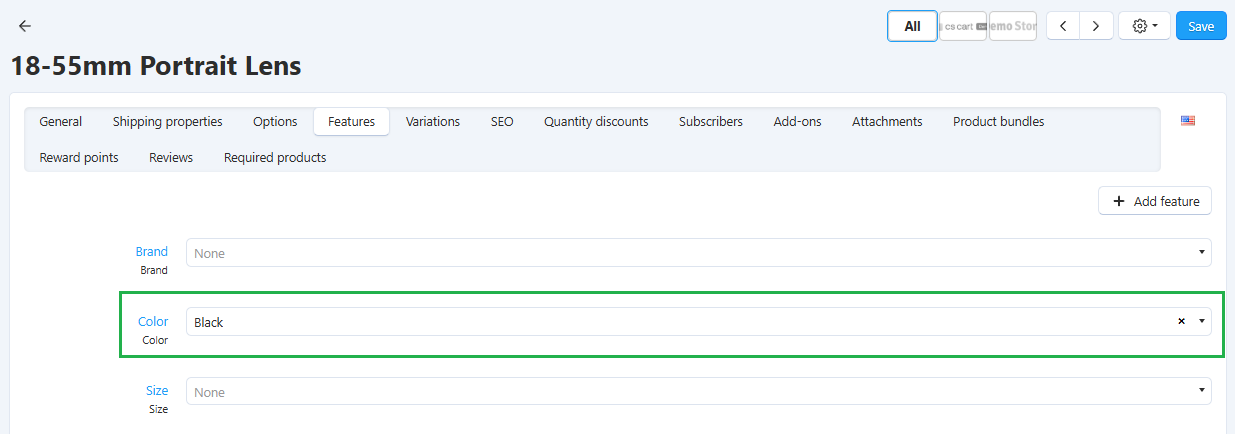
Task: Expand the Color dropdown showing Black
Action: (698, 322)
